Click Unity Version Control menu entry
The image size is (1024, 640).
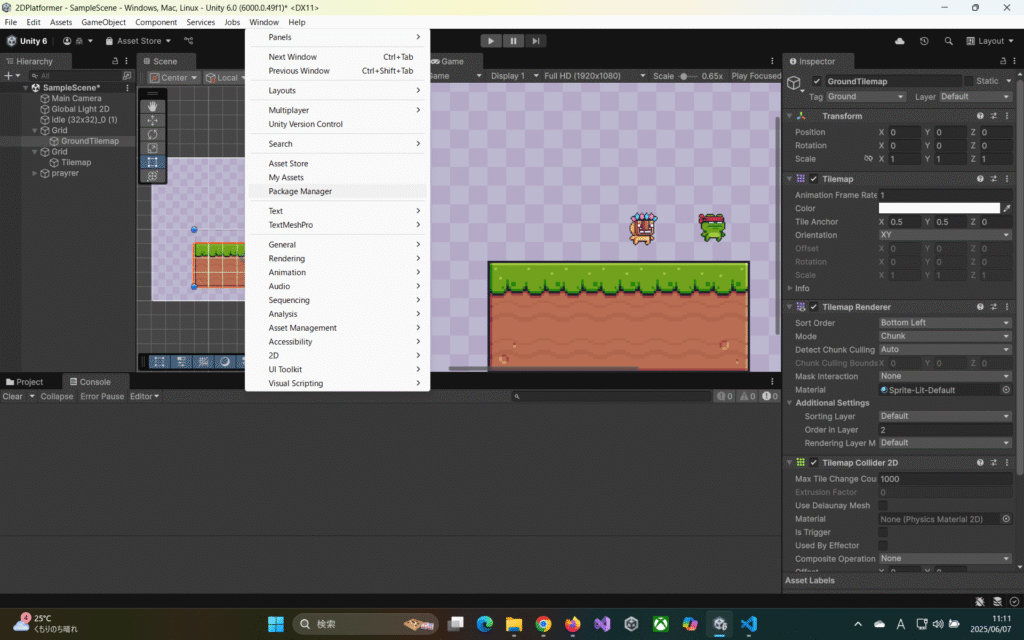click(338, 124)
